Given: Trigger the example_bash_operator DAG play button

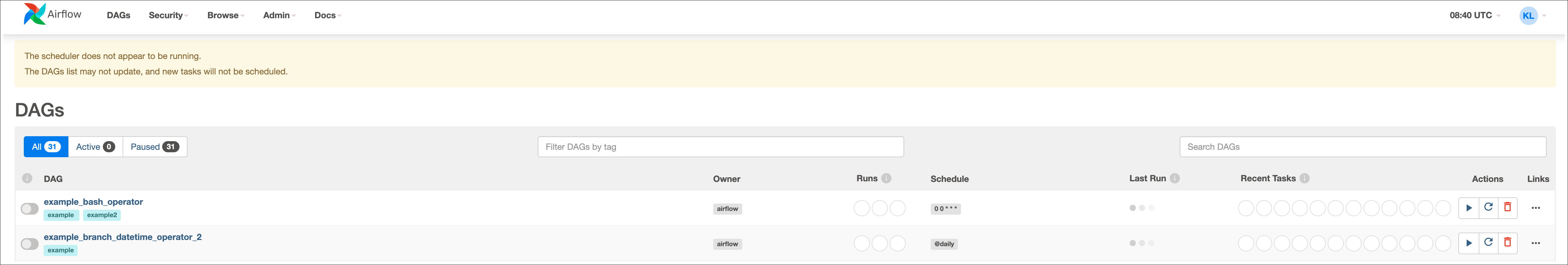Looking at the screenshot, I should coord(1469,208).
